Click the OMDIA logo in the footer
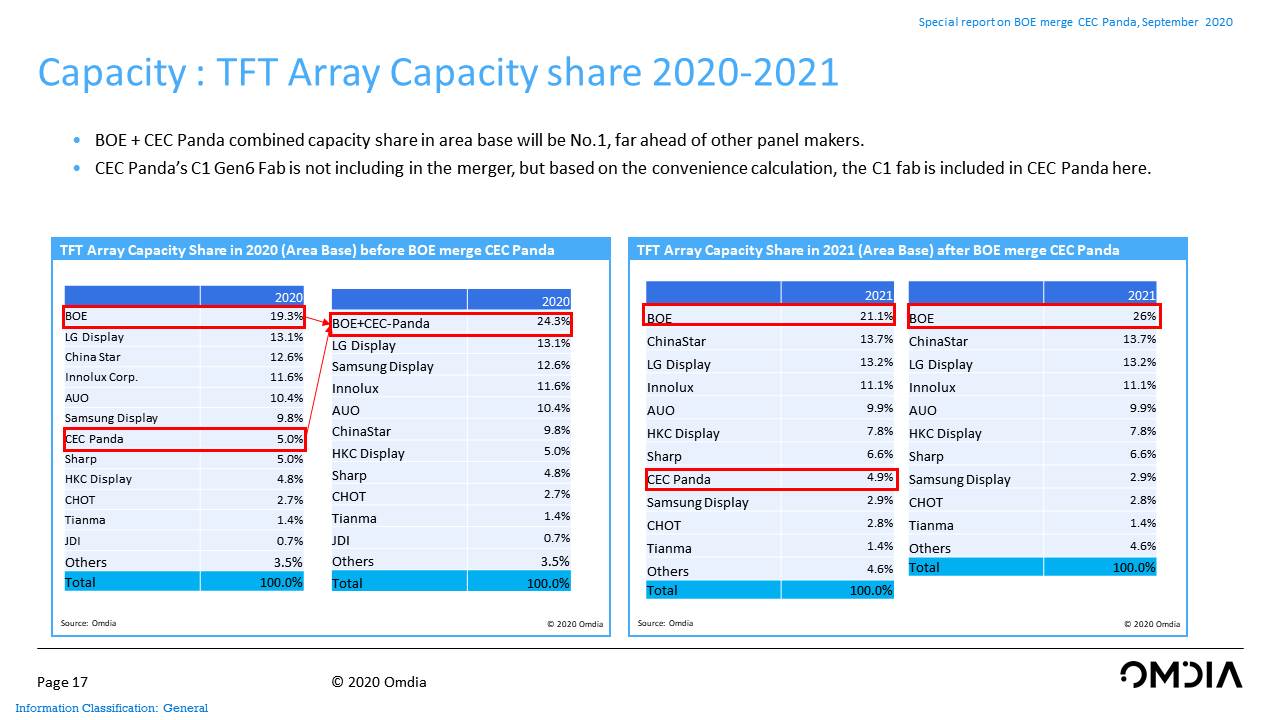 tap(1181, 674)
